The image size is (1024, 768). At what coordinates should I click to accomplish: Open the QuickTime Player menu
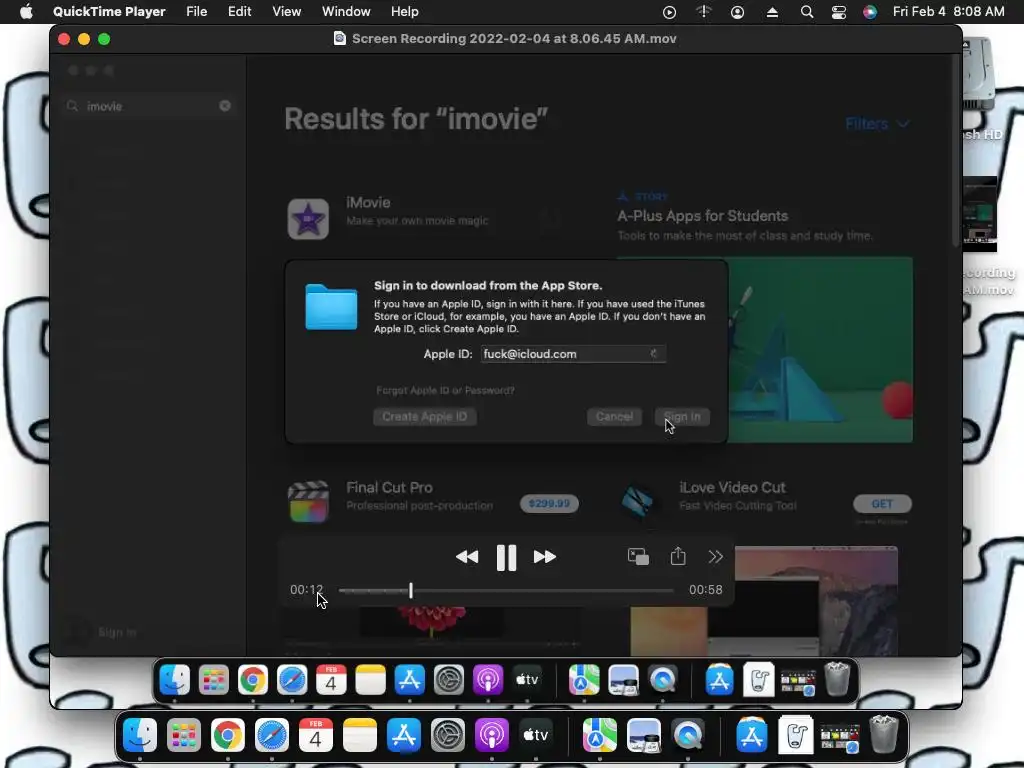click(109, 12)
